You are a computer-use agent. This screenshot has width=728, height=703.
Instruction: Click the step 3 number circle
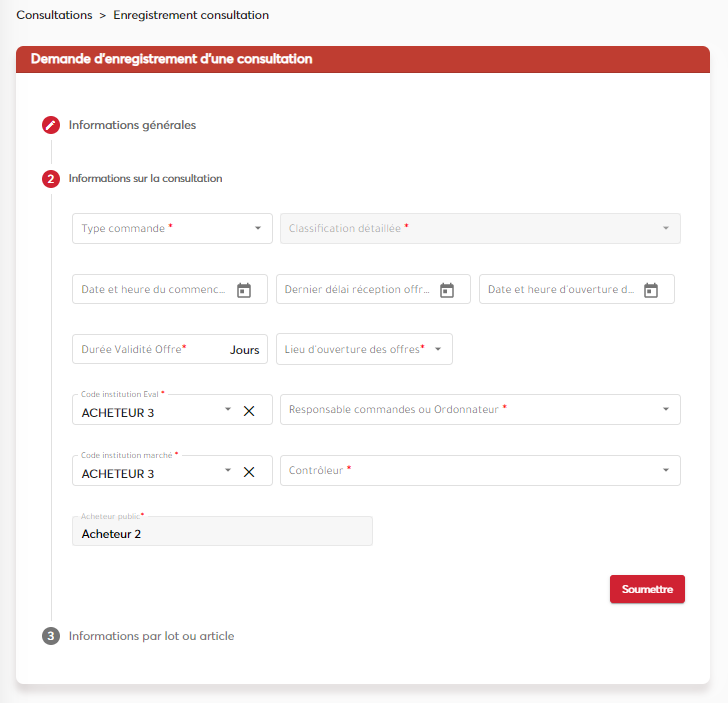51,636
